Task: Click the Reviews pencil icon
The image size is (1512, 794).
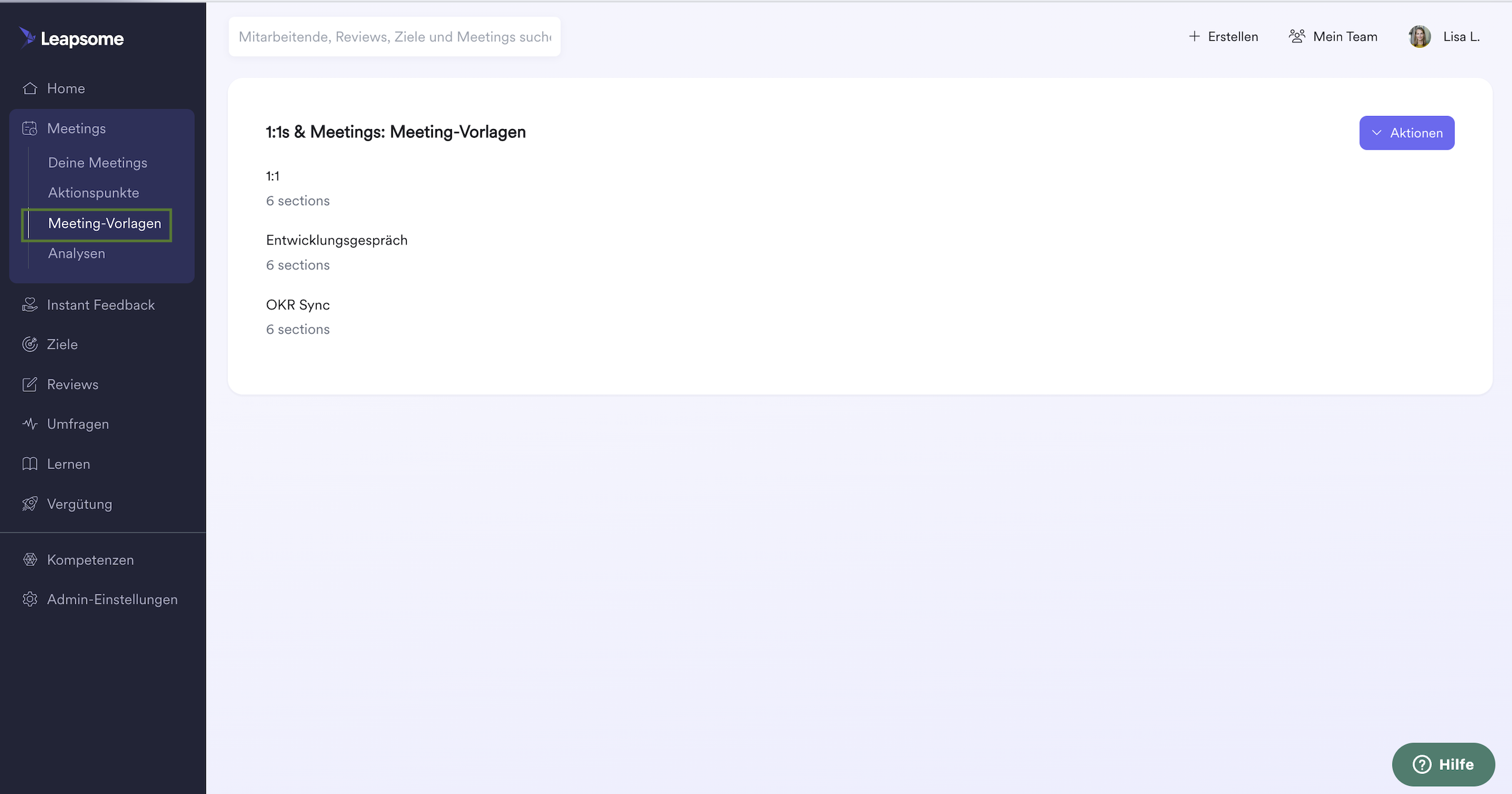Action: point(30,384)
